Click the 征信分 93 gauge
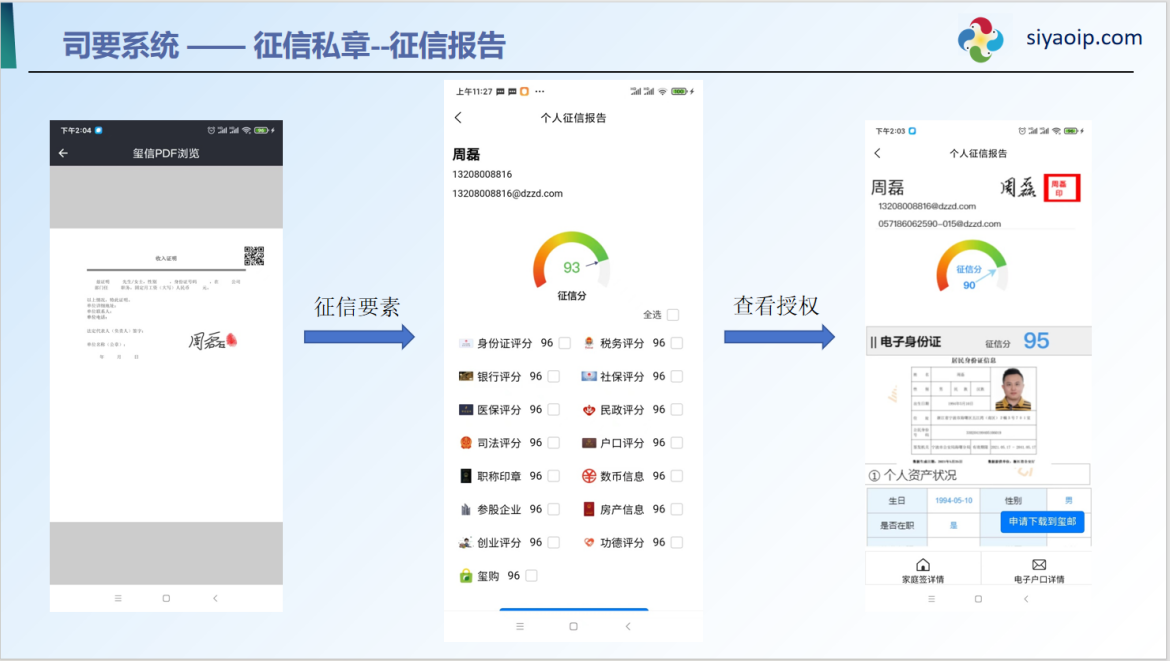This screenshot has width=1170, height=661. [571, 262]
